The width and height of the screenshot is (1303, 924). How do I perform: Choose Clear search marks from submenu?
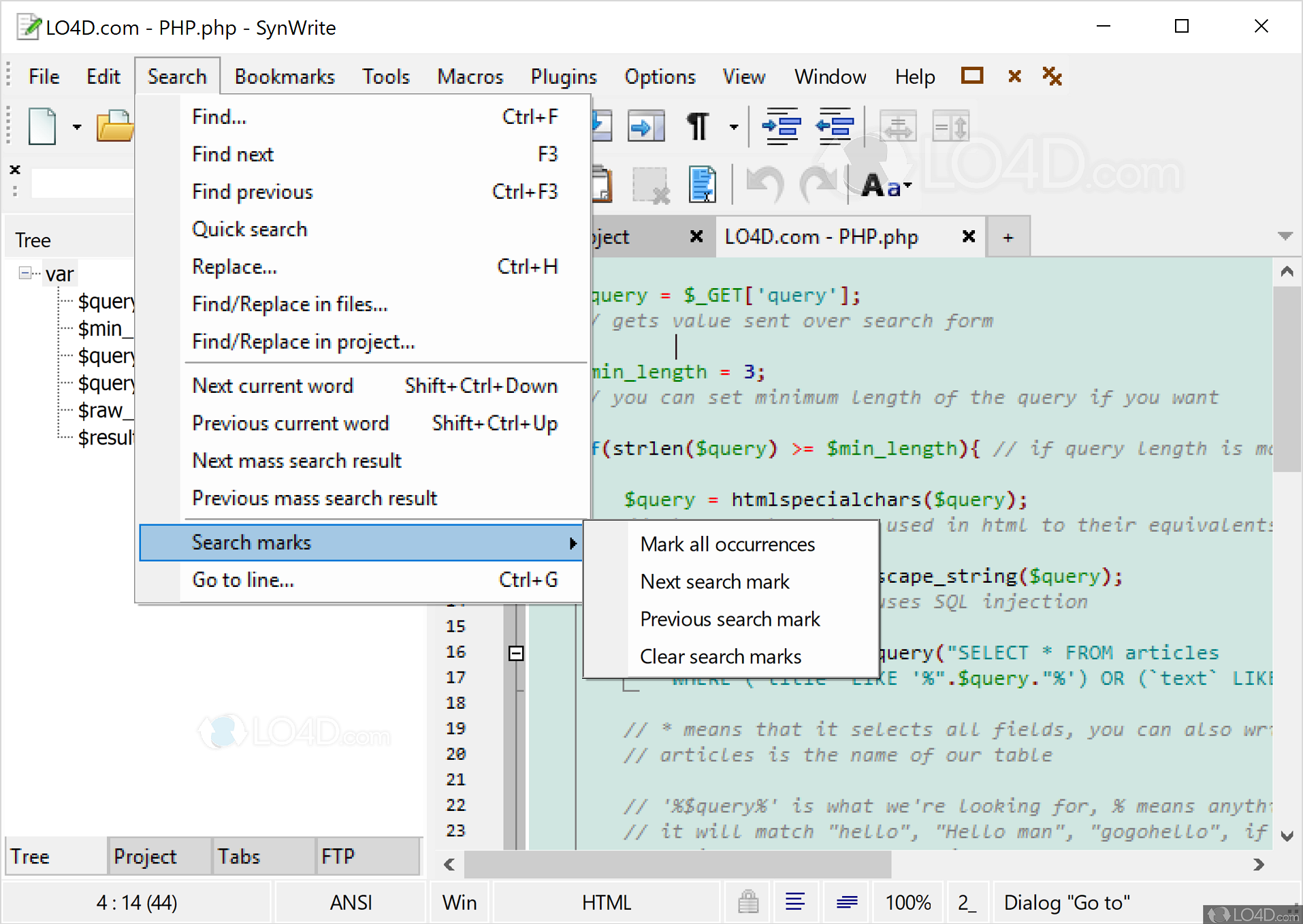point(720,656)
